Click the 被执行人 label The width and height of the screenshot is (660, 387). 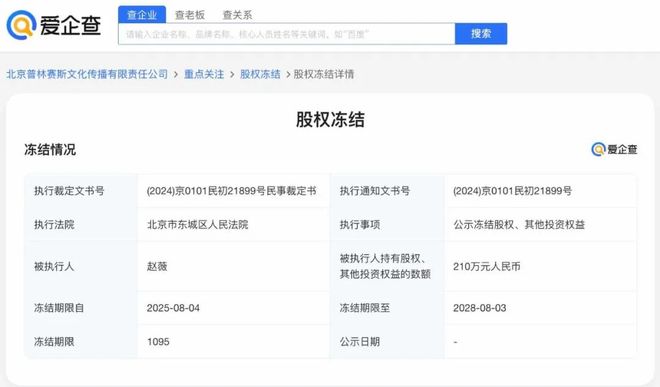(54, 266)
